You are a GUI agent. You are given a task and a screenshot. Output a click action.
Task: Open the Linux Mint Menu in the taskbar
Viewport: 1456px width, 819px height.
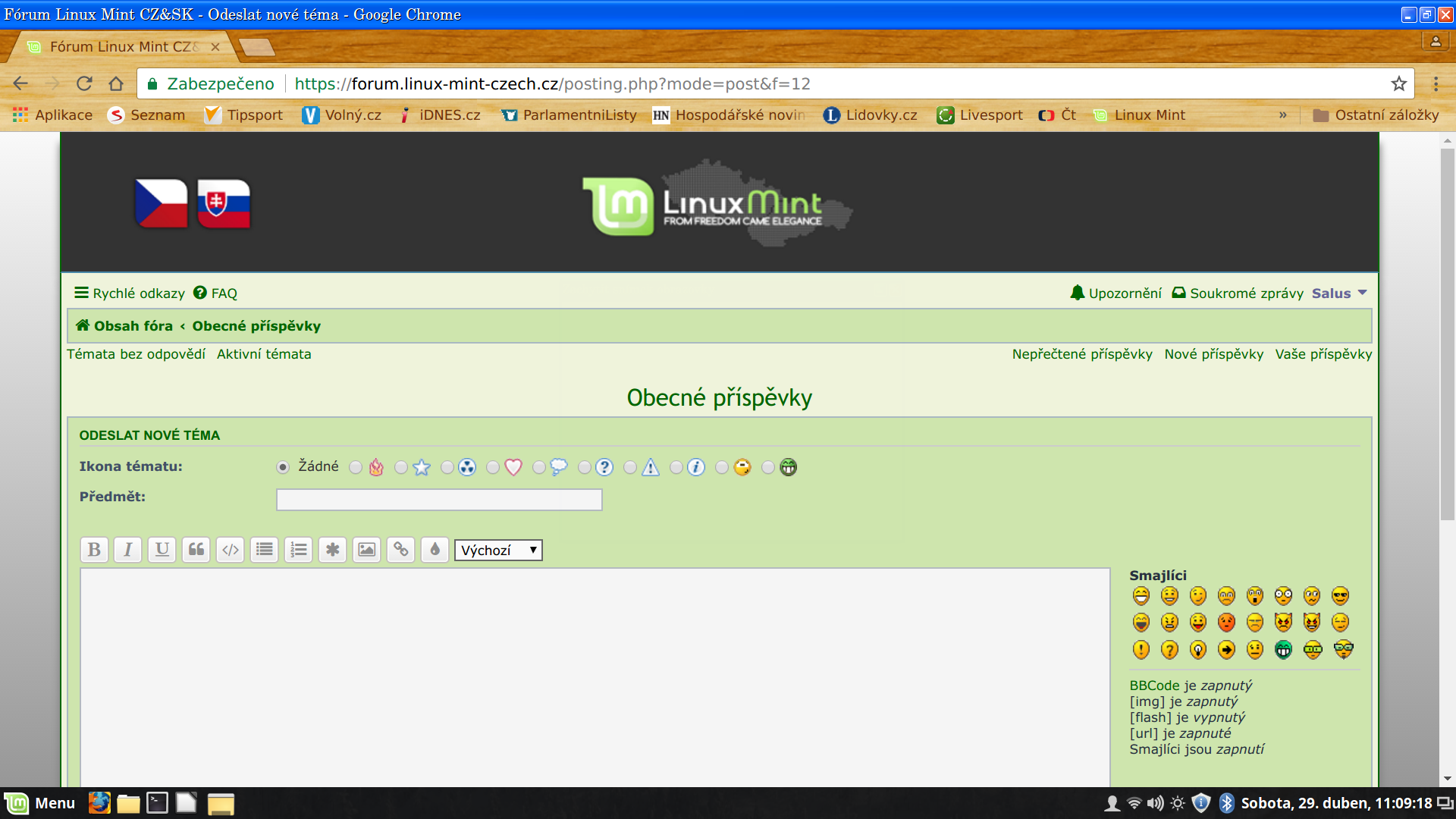(41, 803)
